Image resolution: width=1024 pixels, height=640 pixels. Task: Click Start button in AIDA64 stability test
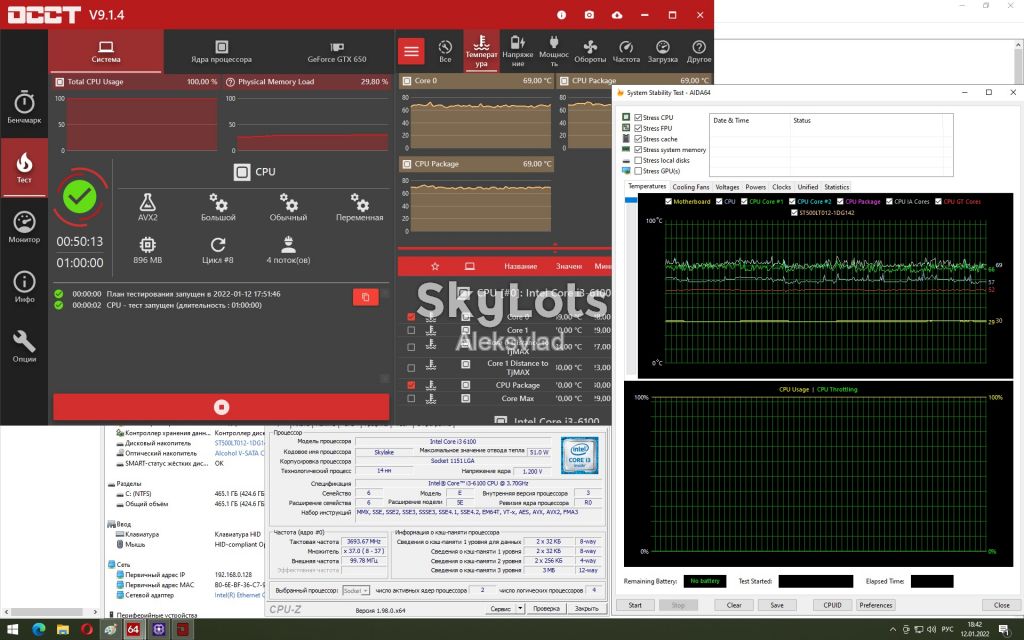tap(635, 605)
